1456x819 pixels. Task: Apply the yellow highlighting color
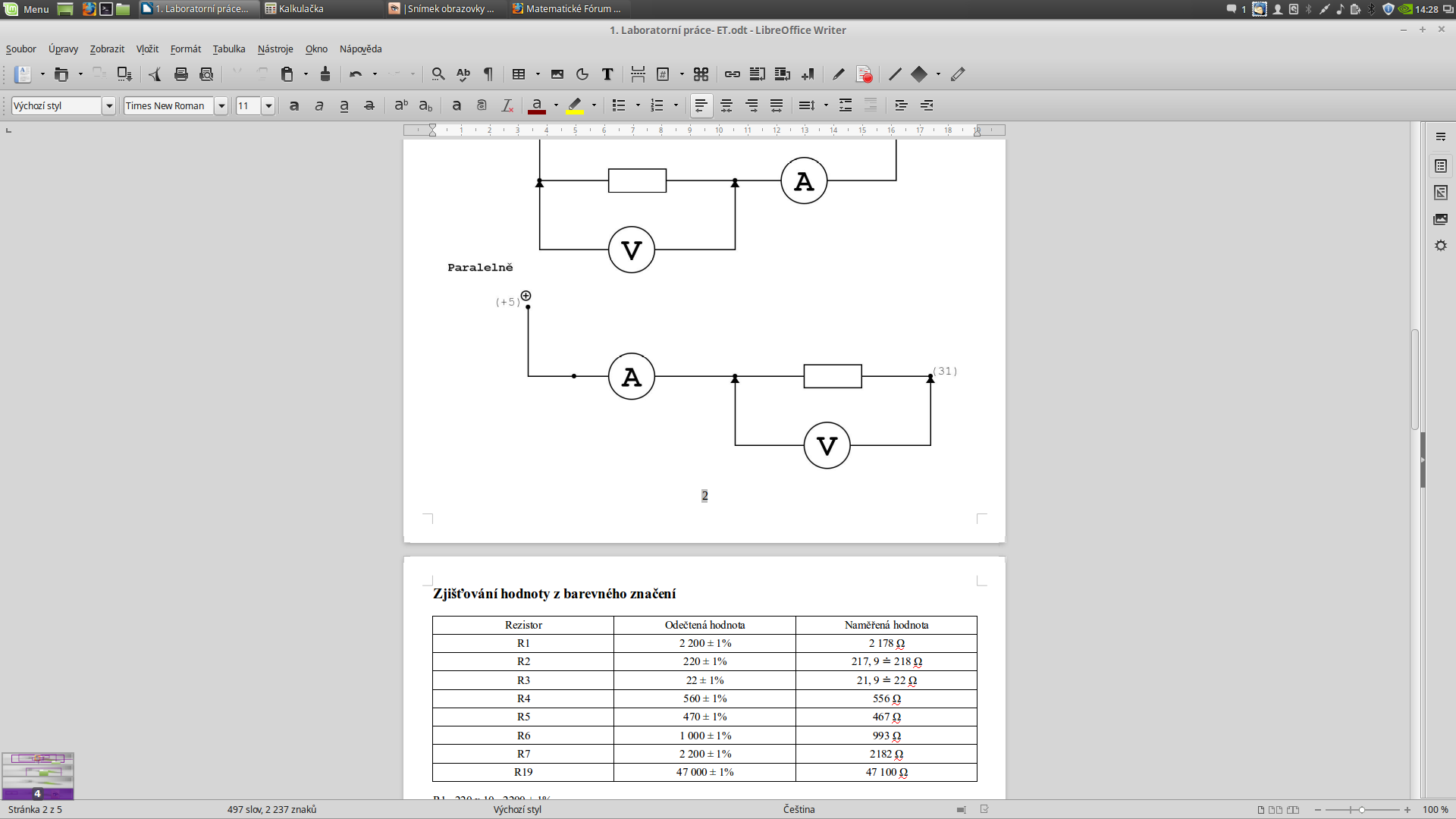575,105
